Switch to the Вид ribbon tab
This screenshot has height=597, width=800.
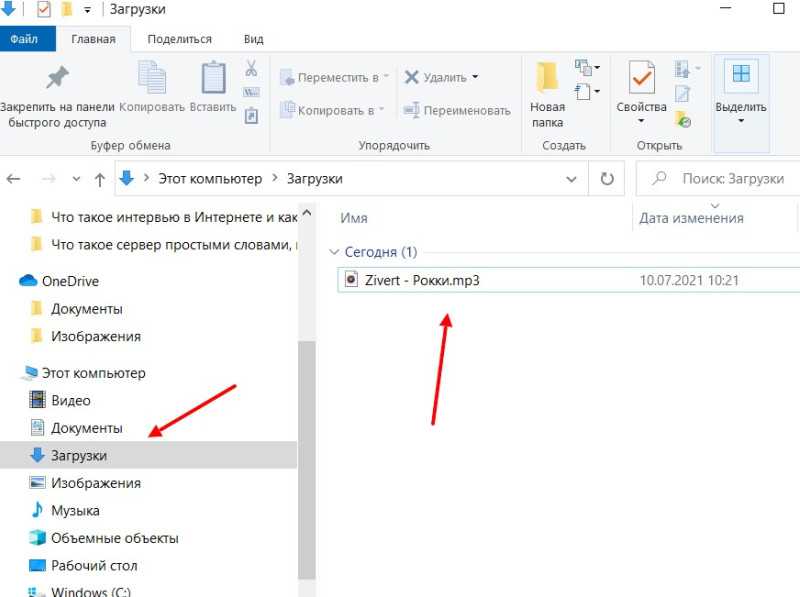coord(254,39)
